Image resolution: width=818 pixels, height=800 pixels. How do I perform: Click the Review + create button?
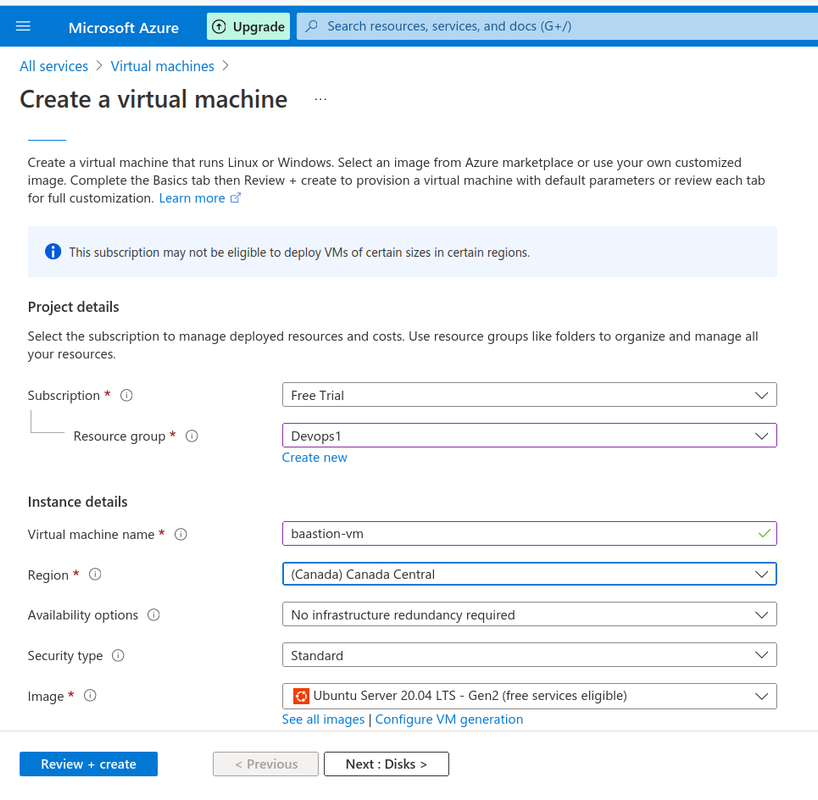tap(89, 764)
